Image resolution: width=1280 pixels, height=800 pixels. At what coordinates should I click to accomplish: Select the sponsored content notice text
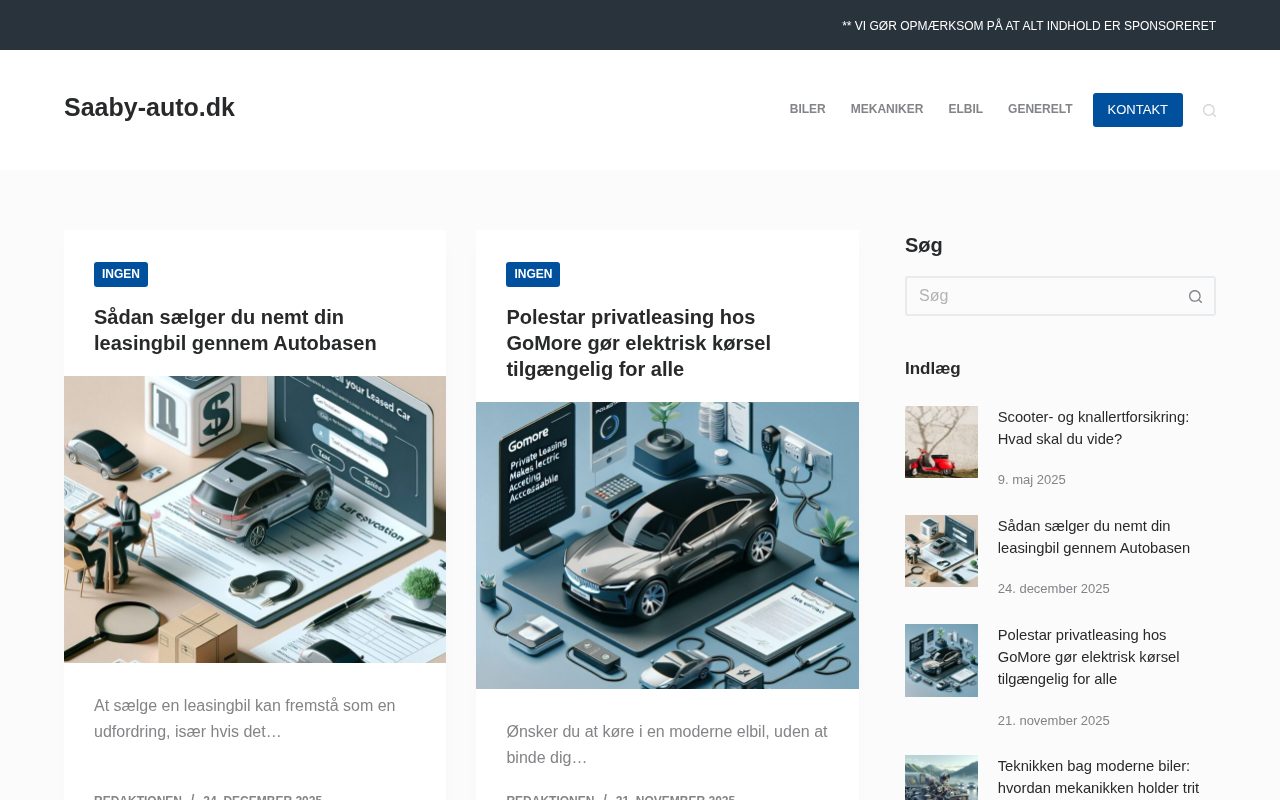(x=1029, y=26)
